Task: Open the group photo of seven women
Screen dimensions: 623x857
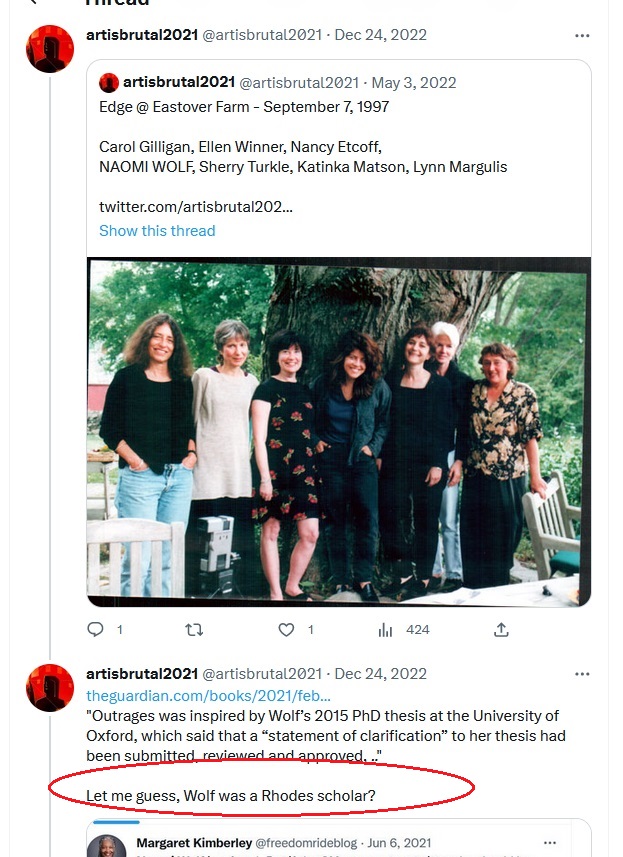Action: tap(339, 432)
